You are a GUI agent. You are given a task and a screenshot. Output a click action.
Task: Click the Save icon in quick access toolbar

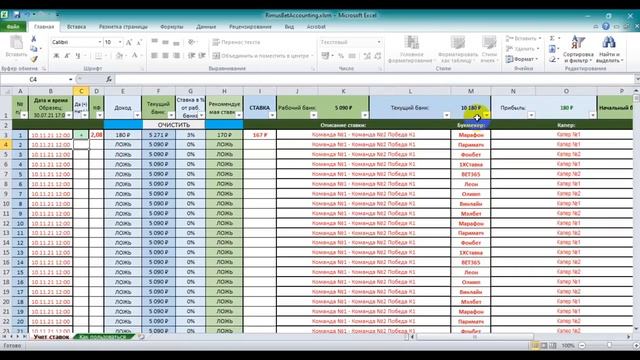click(x=17, y=15)
